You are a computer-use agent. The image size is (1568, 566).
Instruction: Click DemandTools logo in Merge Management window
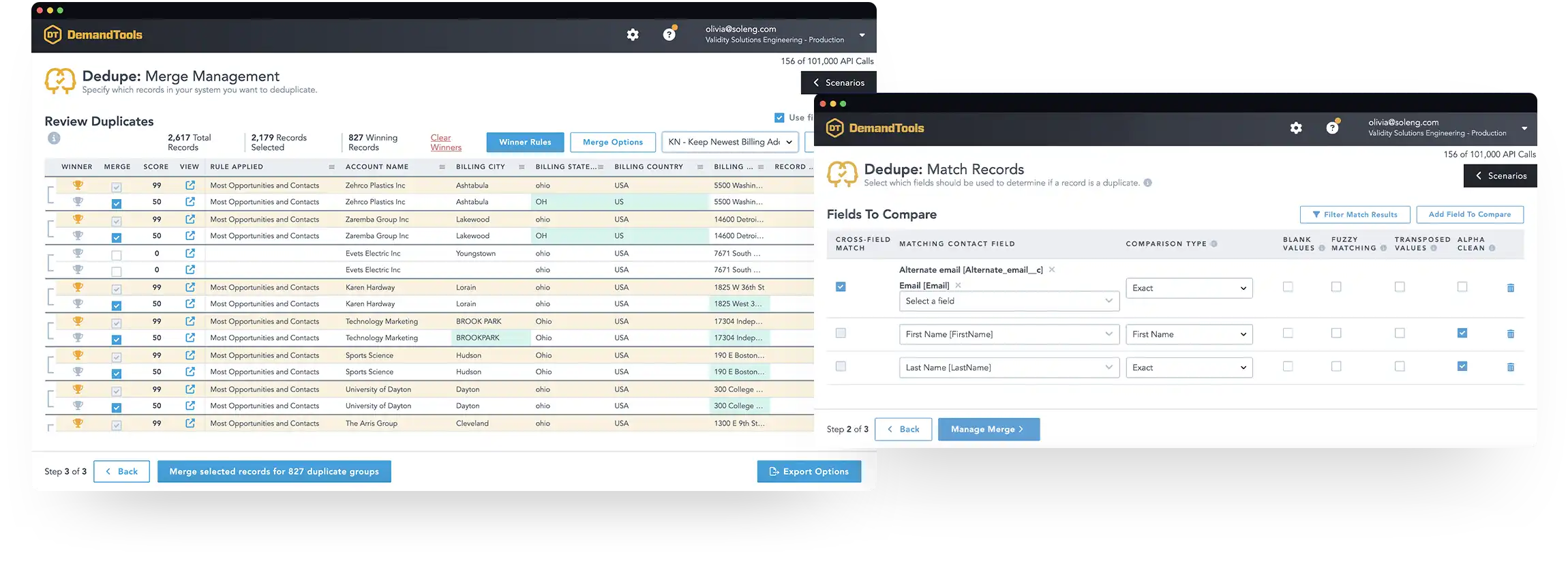coord(93,35)
